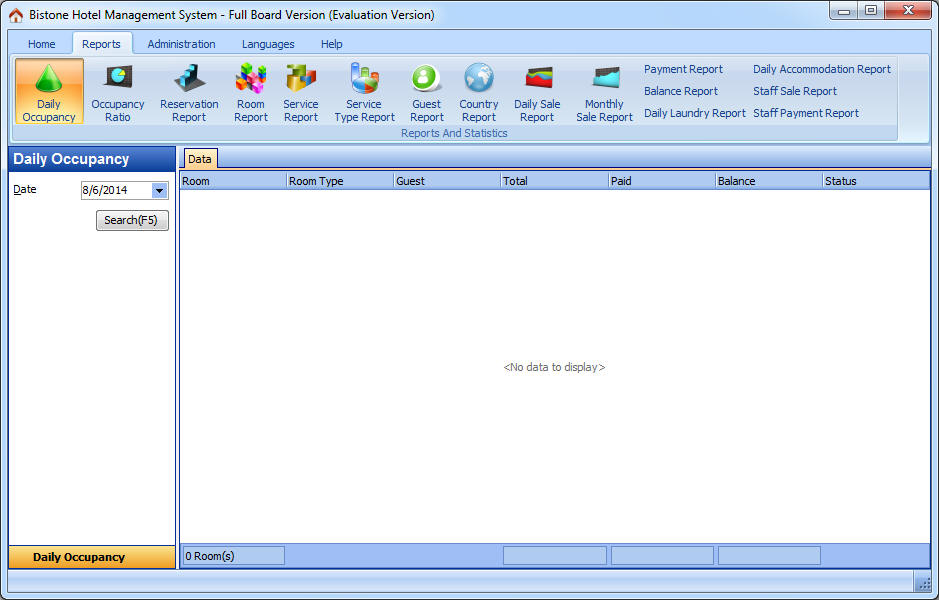Open the Occupancy Ratio report
This screenshot has width=939, height=600.
(x=118, y=91)
